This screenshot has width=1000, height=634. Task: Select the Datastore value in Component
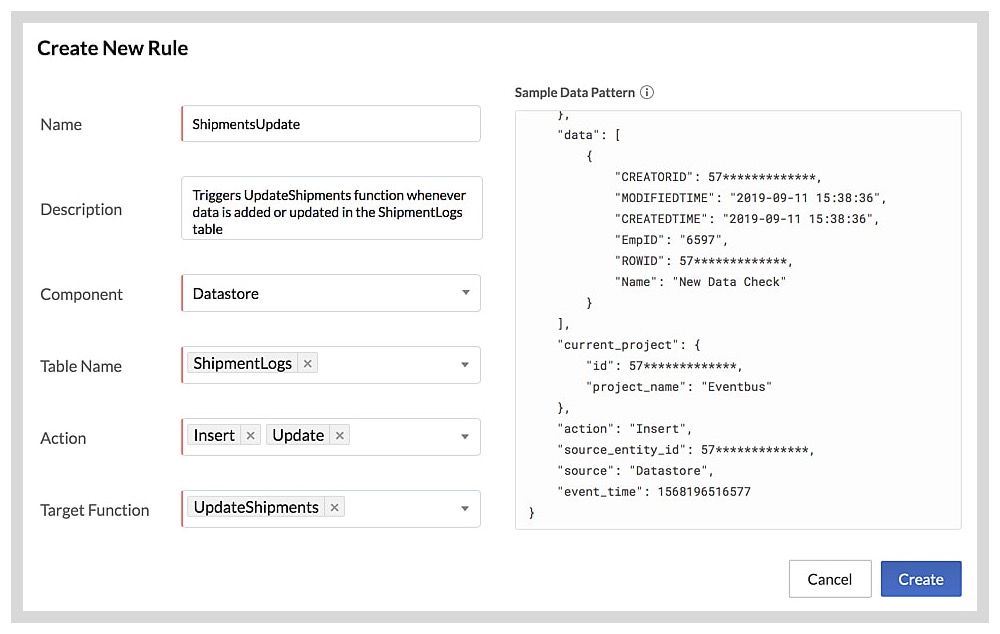[x=225, y=292]
